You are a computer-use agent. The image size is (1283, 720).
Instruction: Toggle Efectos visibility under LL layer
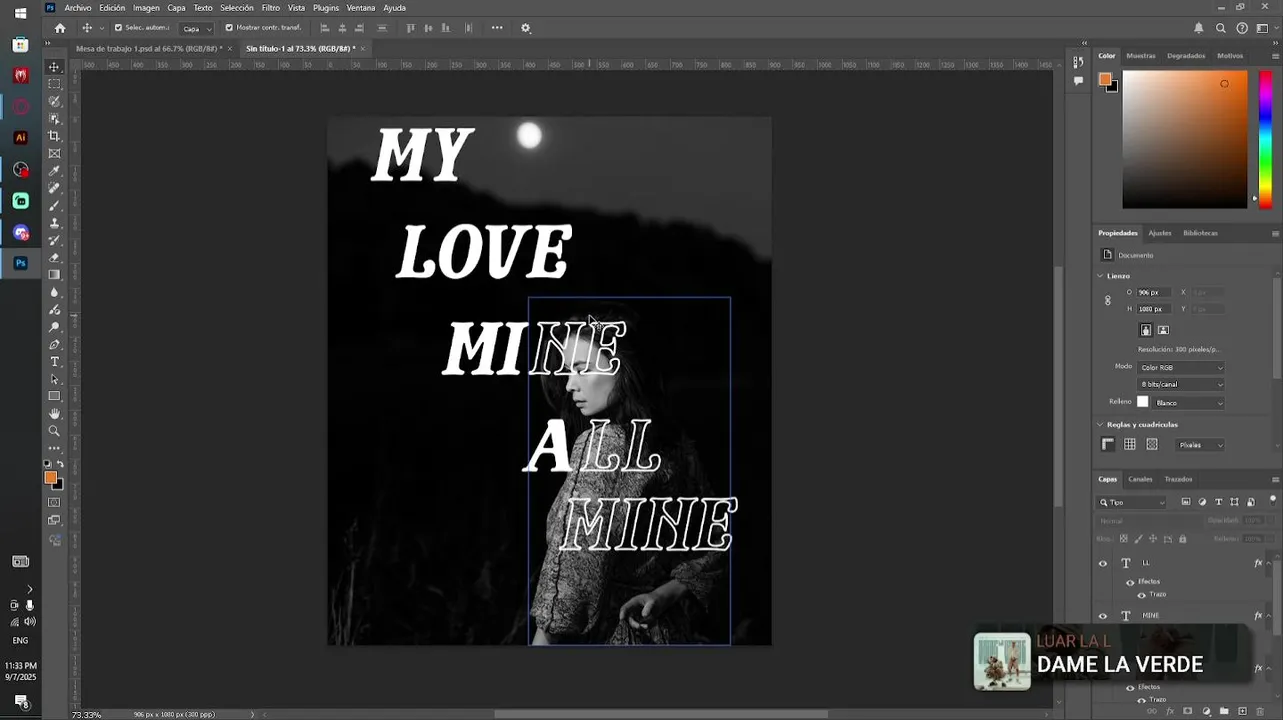pos(1130,582)
